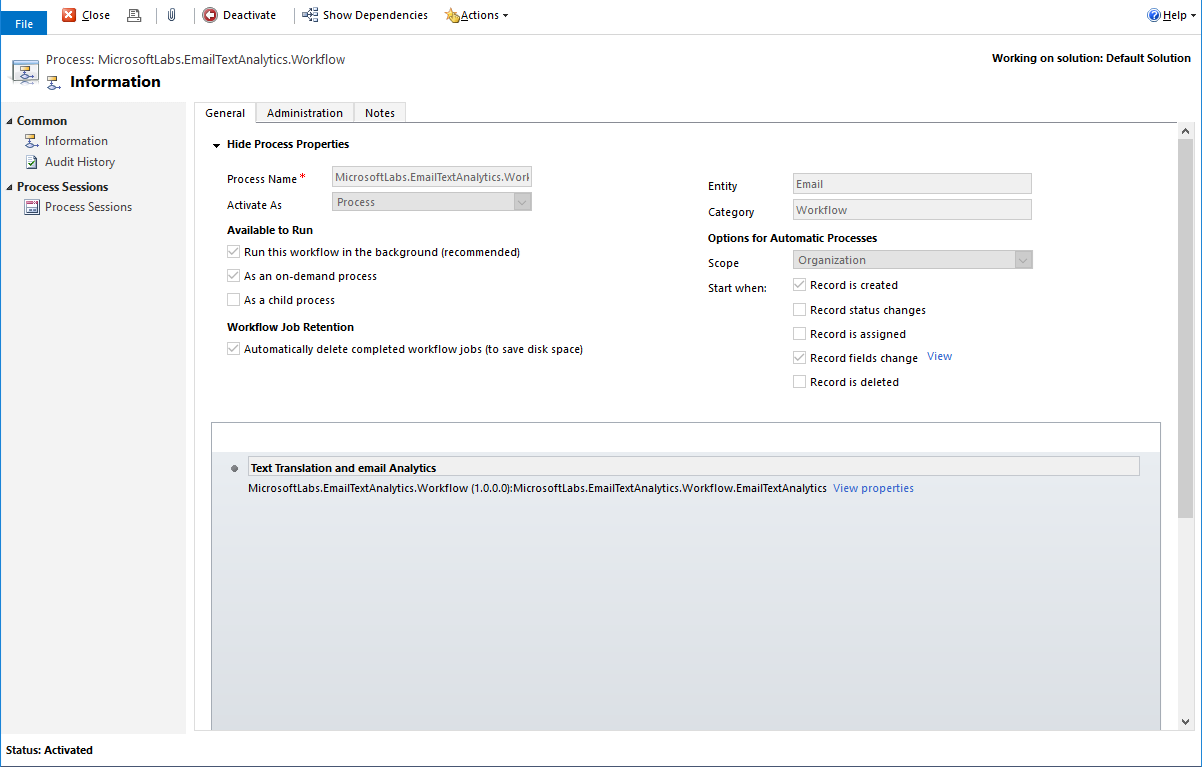The width and height of the screenshot is (1202, 767).
Task: Click Working on solution: Default Solution text
Action: coord(1091,58)
